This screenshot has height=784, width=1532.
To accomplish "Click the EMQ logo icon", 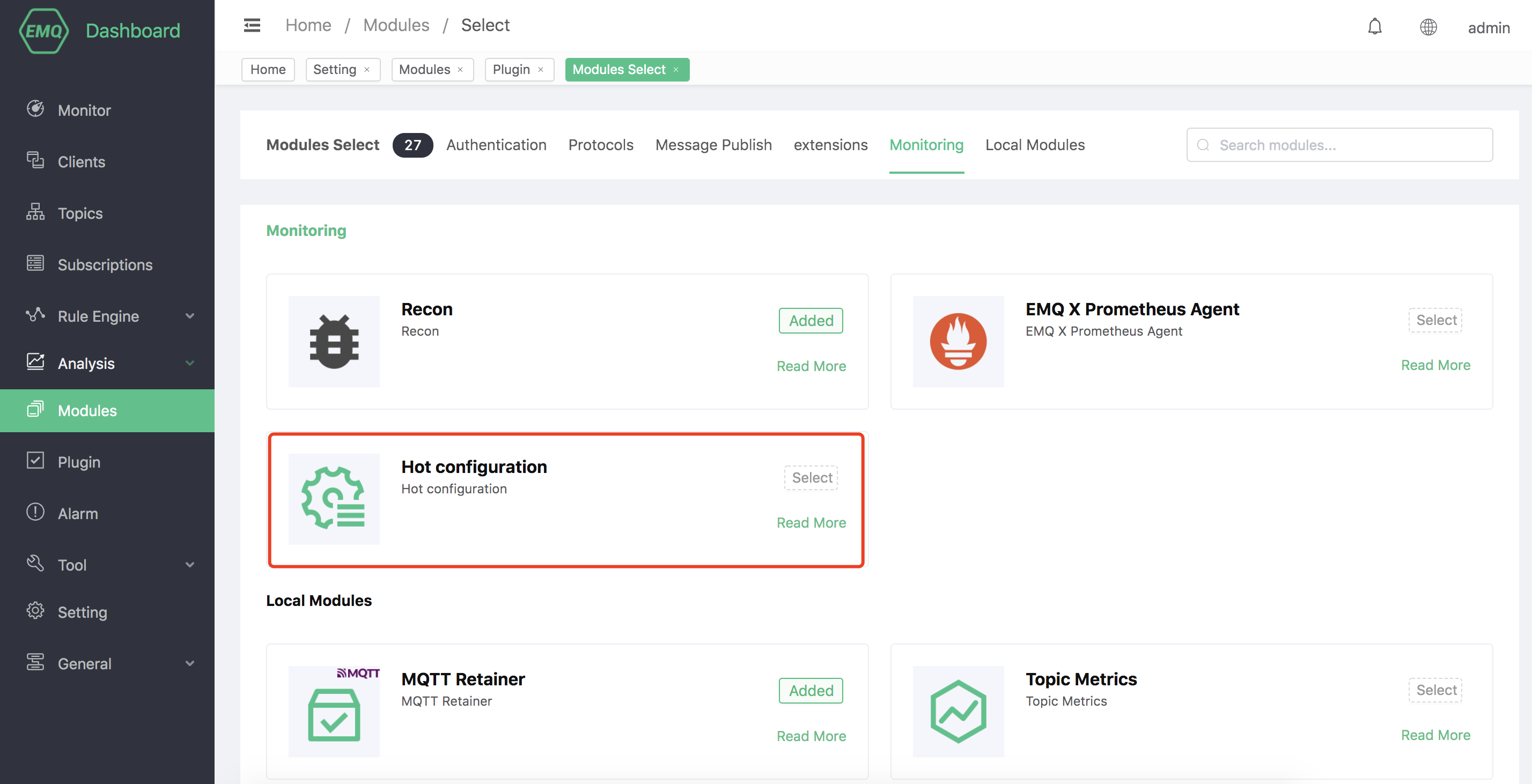I will tap(43, 31).
